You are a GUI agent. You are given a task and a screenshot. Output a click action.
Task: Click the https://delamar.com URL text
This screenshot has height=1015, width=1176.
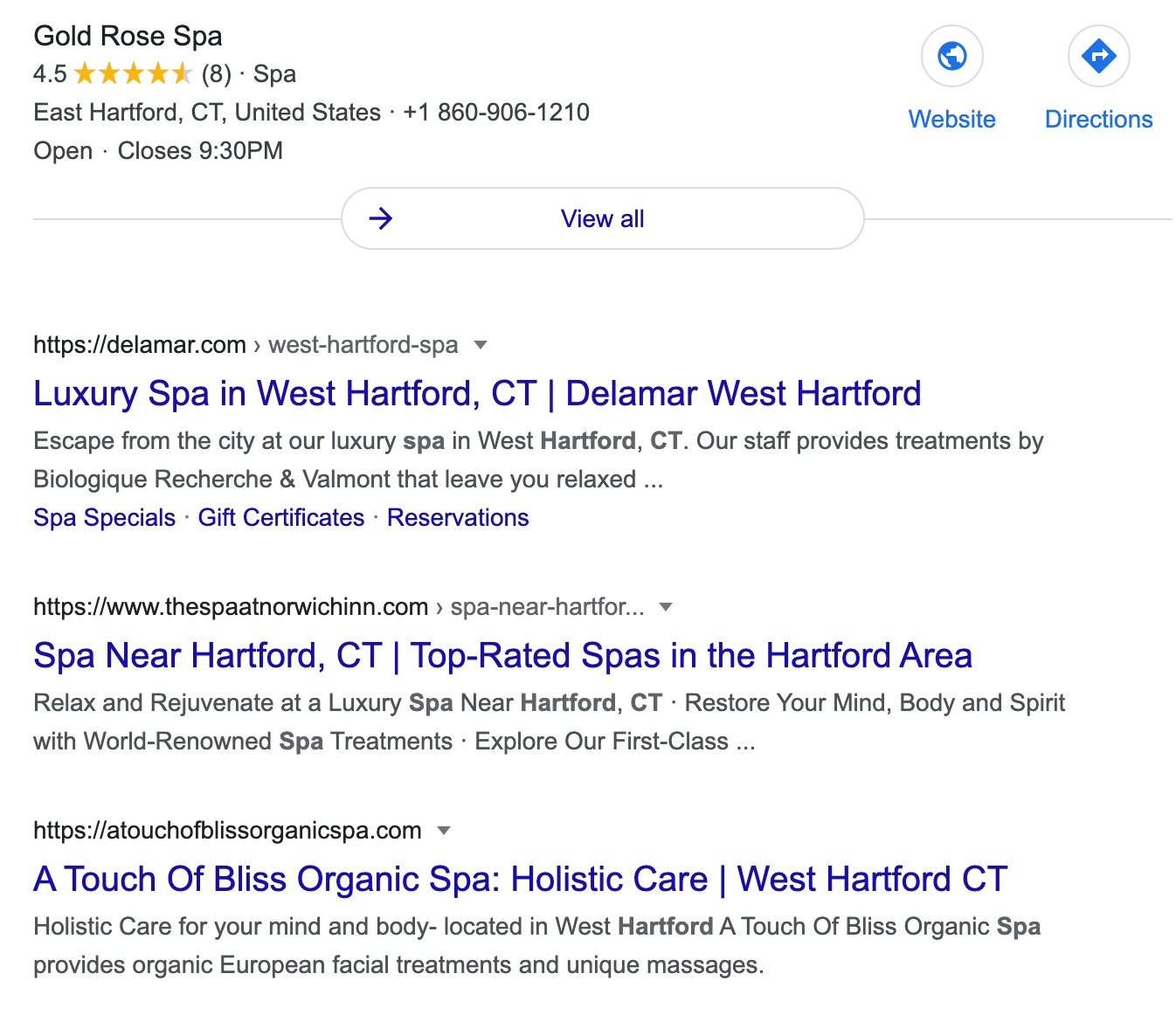pyautogui.click(x=140, y=345)
